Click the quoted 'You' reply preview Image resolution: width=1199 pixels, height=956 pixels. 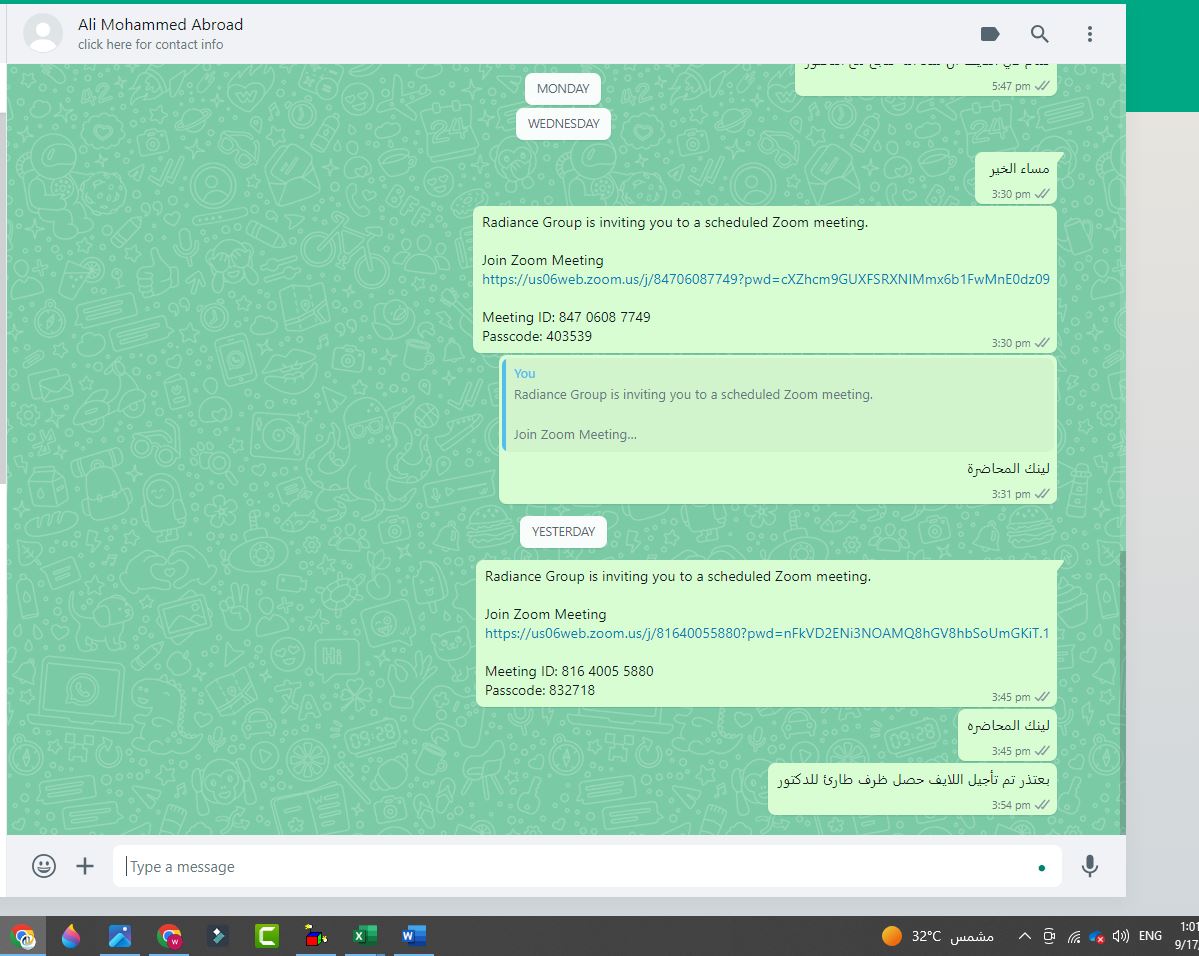[x=778, y=404]
